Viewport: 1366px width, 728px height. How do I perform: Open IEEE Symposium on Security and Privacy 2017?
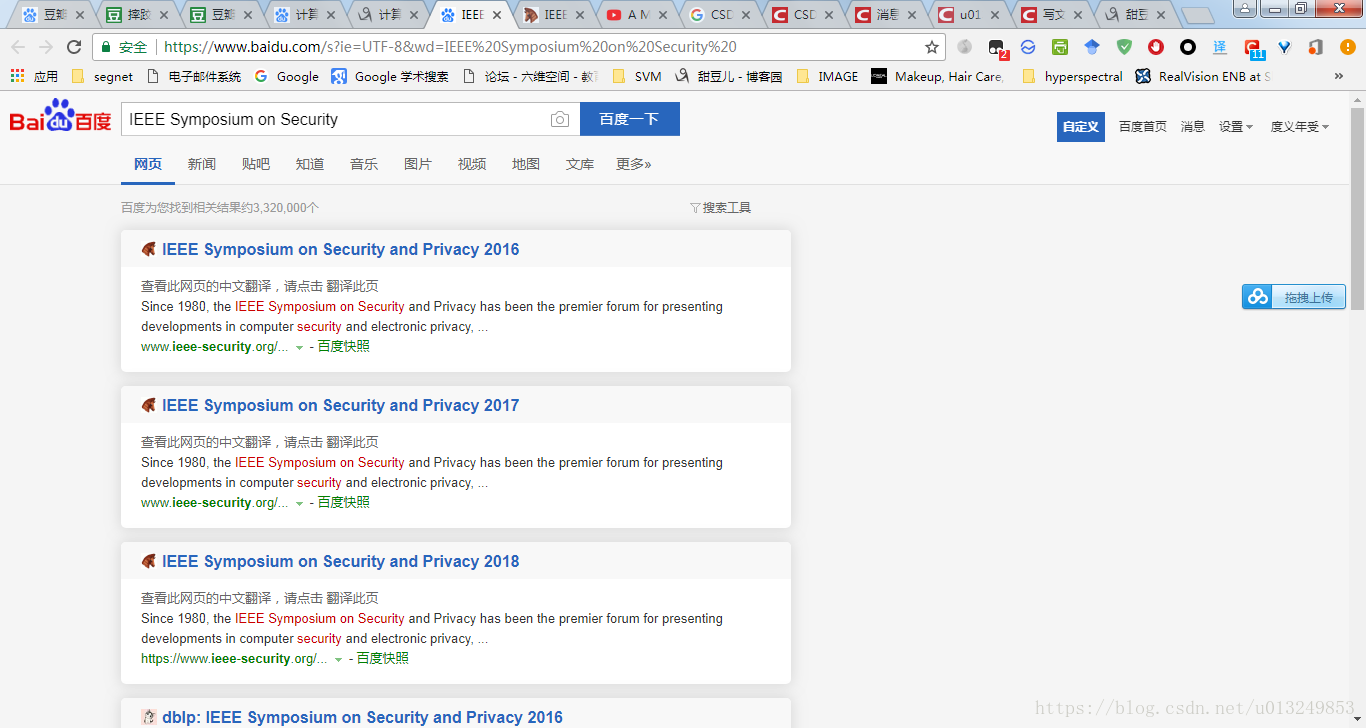click(x=340, y=406)
